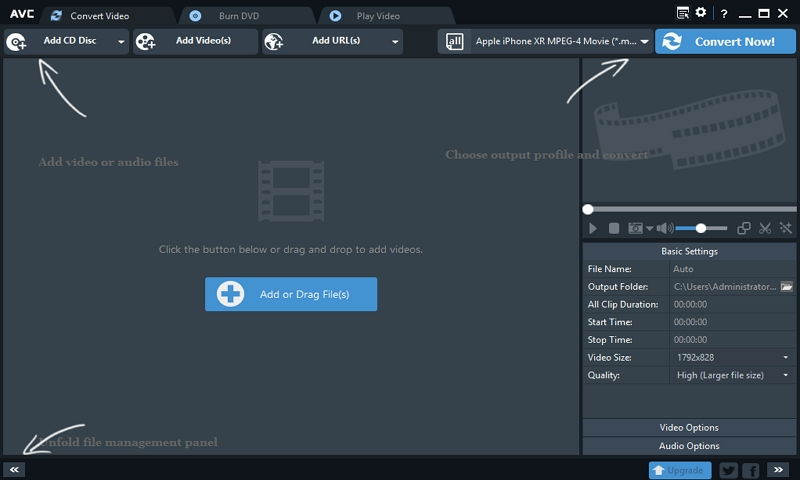Open the output profile dropdown (Apple iPhone XR)
Screen dimensions: 800x480
click(x=559, y=41)
